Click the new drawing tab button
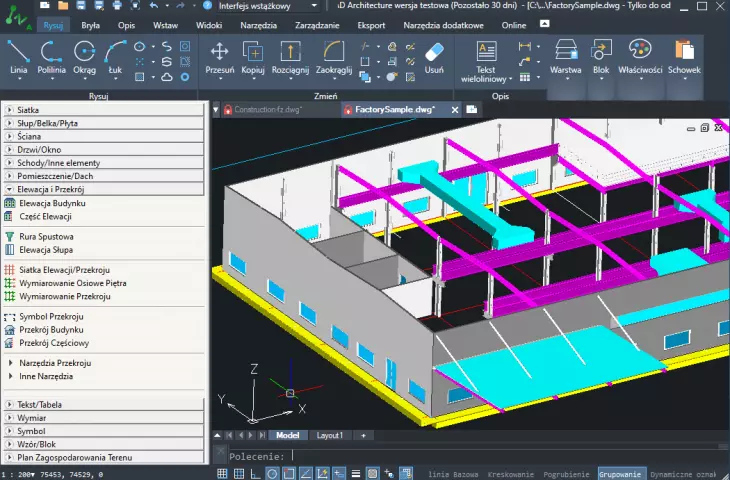Viewport: 730px width, 480px height. pos(472,109)
